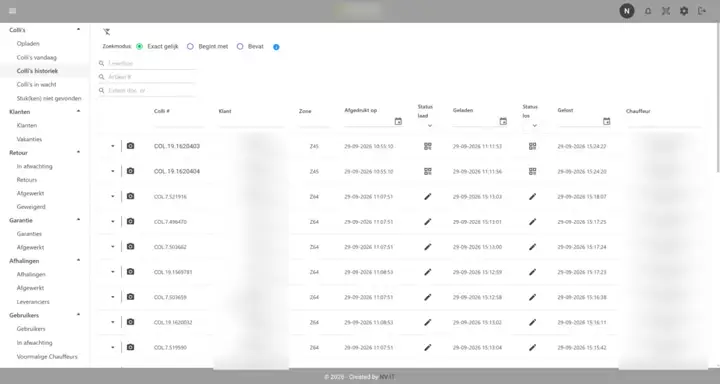Image resolution: width=720 pixels, height=384 pixels.
Task: Click the vertical page scrollbar
Action: click(717, 98)
